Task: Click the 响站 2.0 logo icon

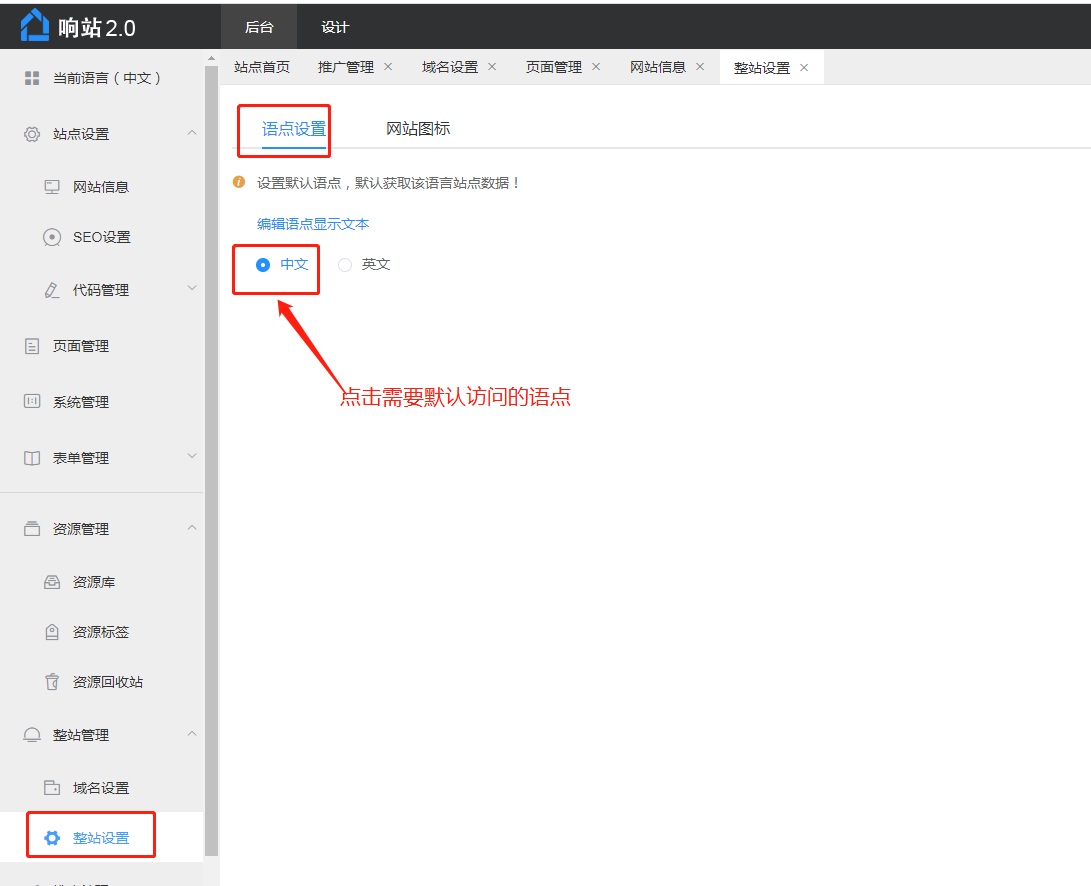Action: pos(35,26)
